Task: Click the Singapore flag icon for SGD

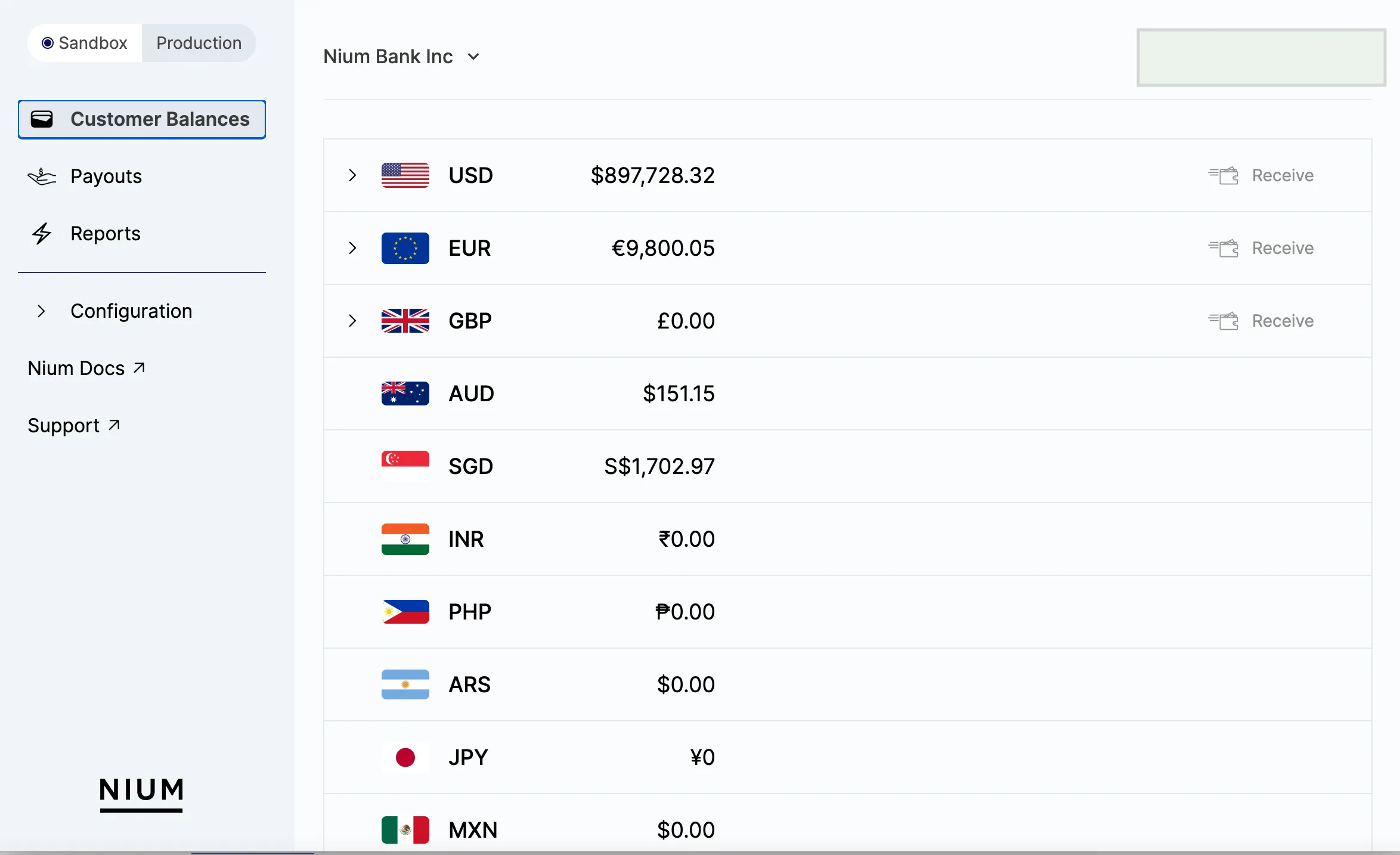Action: [x=405, y=466]
